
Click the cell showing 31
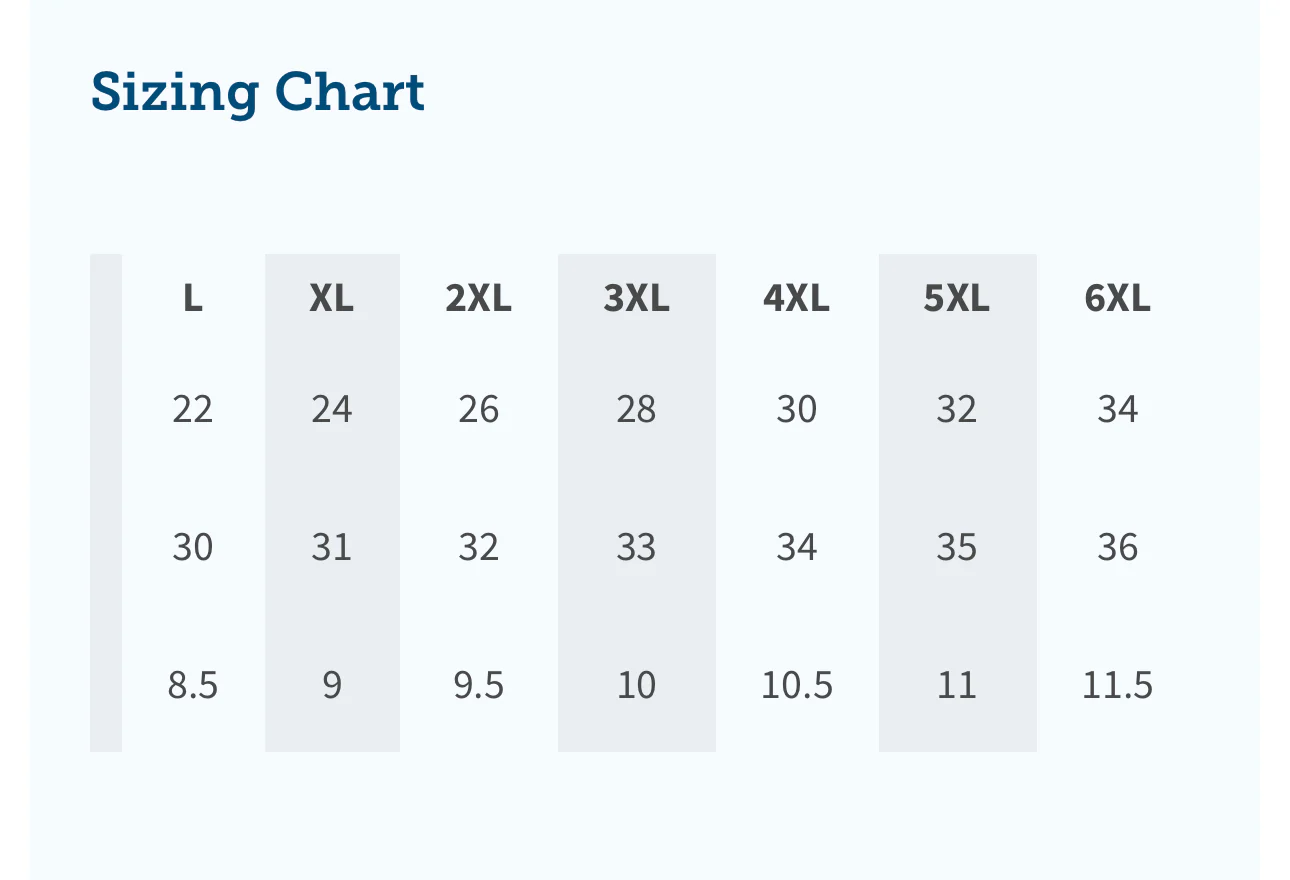click(332, 547)
